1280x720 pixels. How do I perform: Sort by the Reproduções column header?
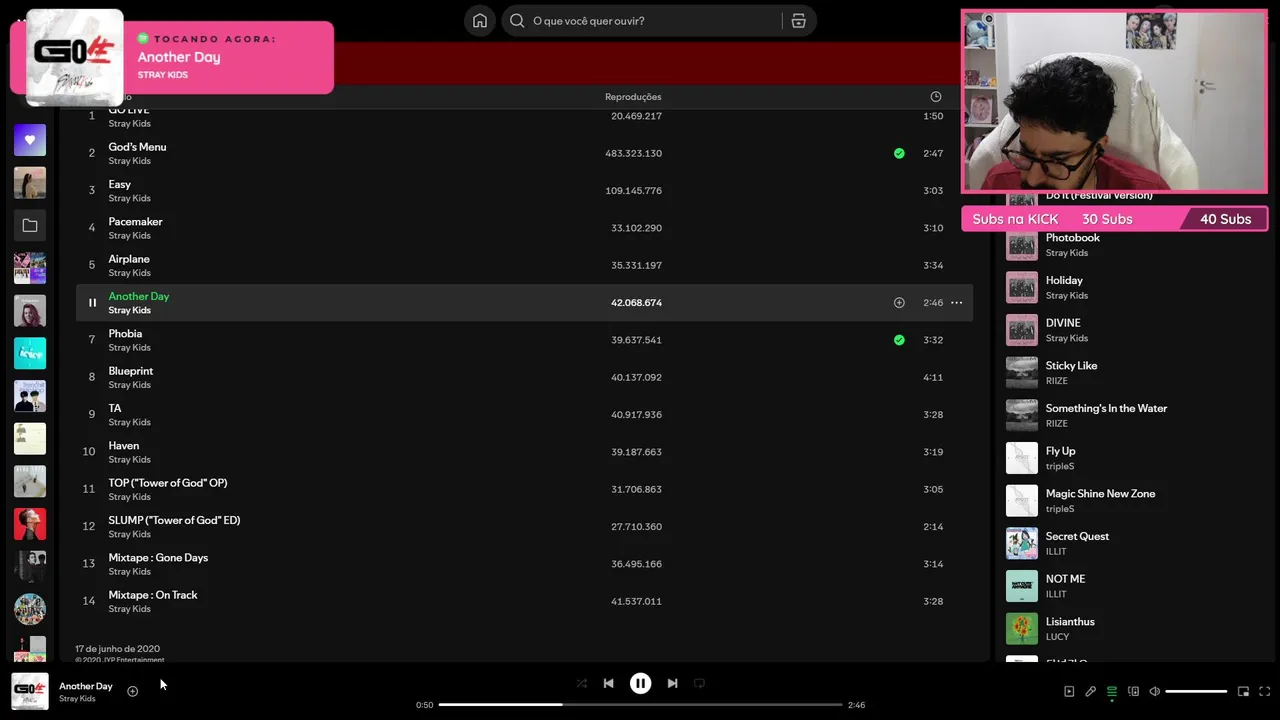click(633, 97)
